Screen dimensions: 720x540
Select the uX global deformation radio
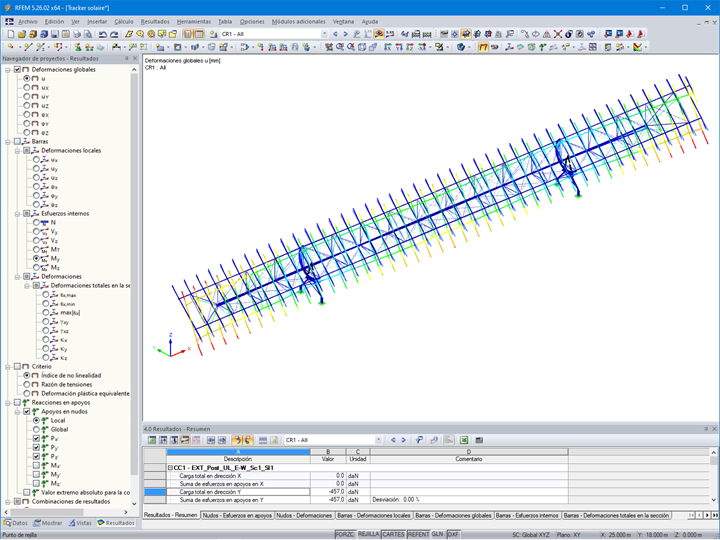click(27, 87)
